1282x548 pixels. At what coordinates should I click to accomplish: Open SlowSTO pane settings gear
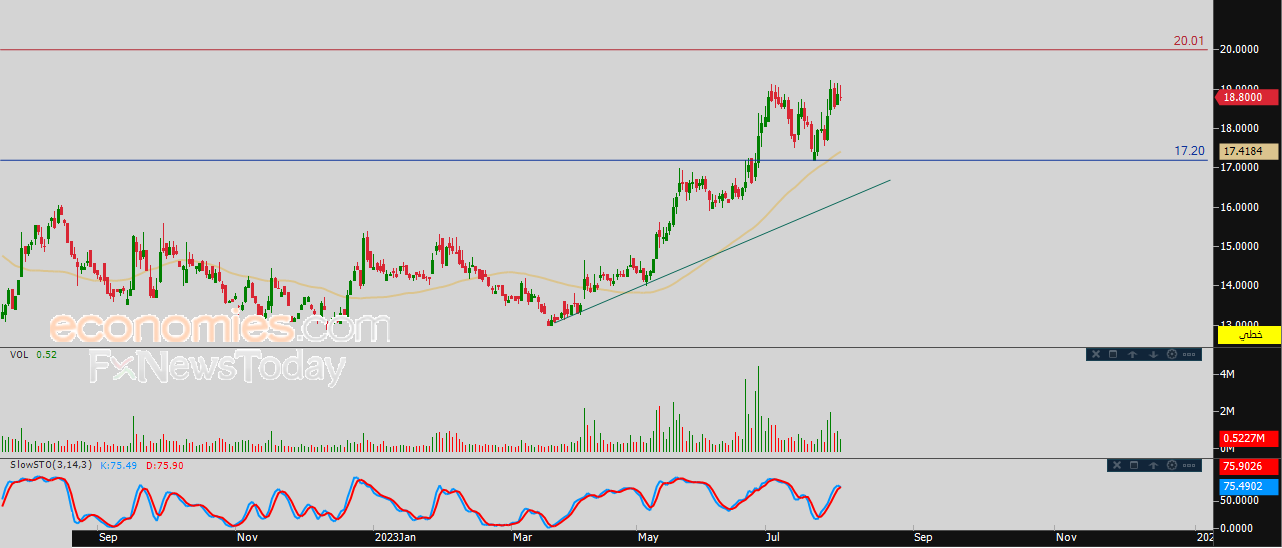pyautogui.click(x=1172, y=465)
